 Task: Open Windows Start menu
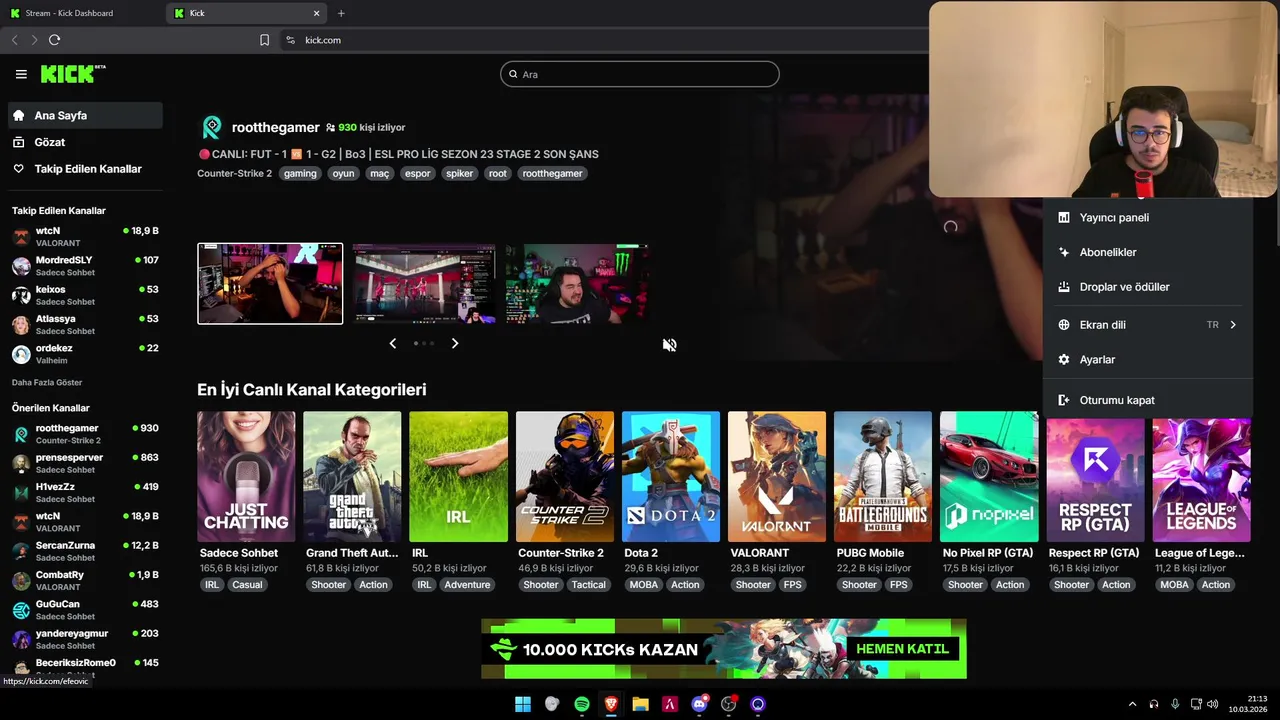tap(523, 704)
